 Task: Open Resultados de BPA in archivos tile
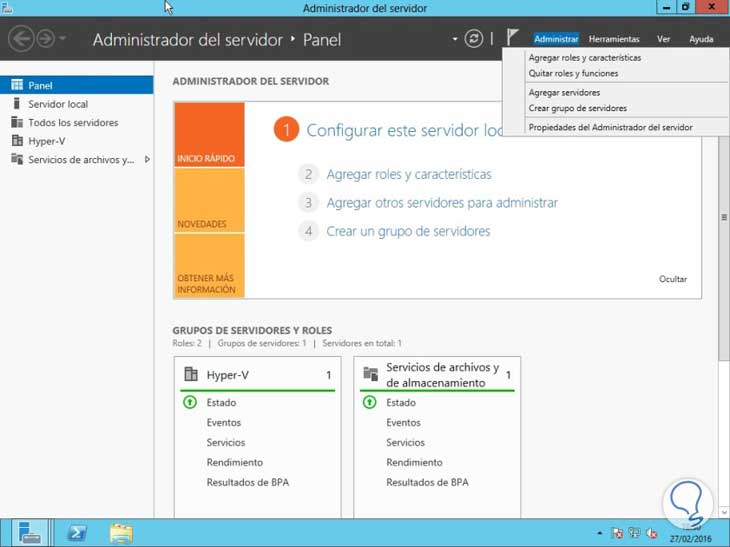pos(427,483)
